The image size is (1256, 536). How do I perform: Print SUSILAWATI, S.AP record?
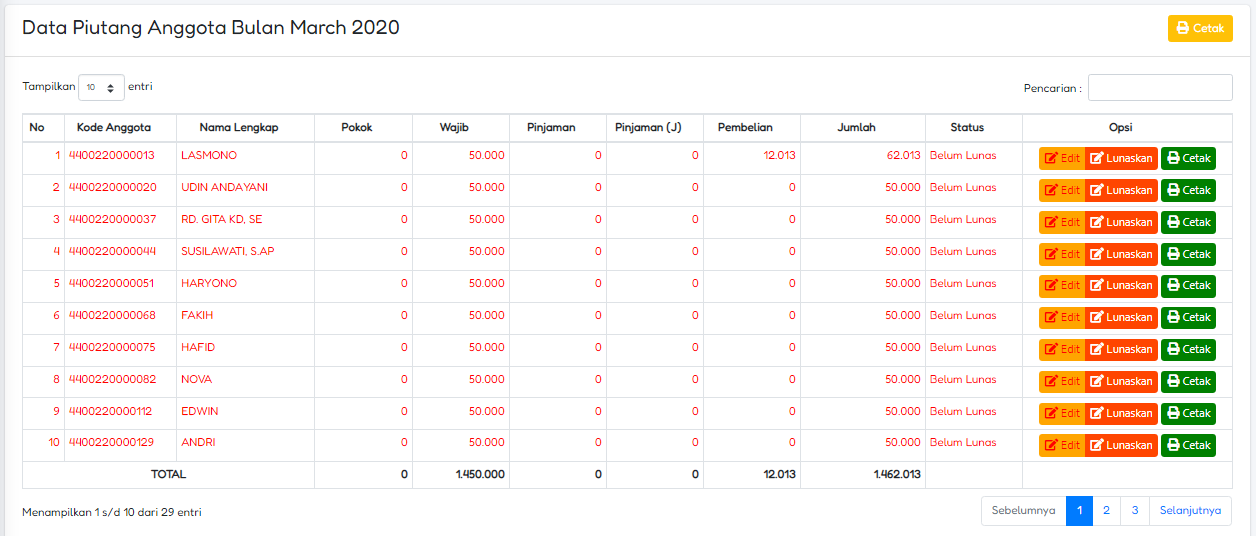(1188, 254)
